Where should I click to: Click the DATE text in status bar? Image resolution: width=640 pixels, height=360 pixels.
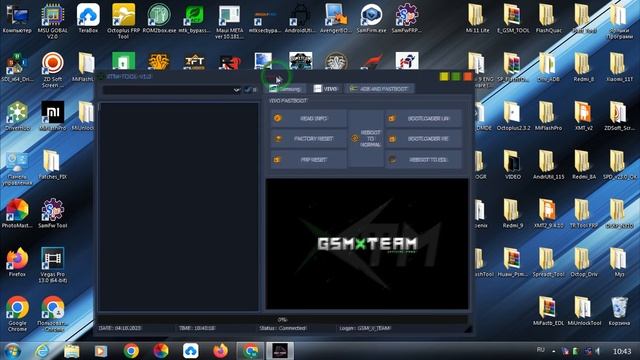click(x=120, y=328)
